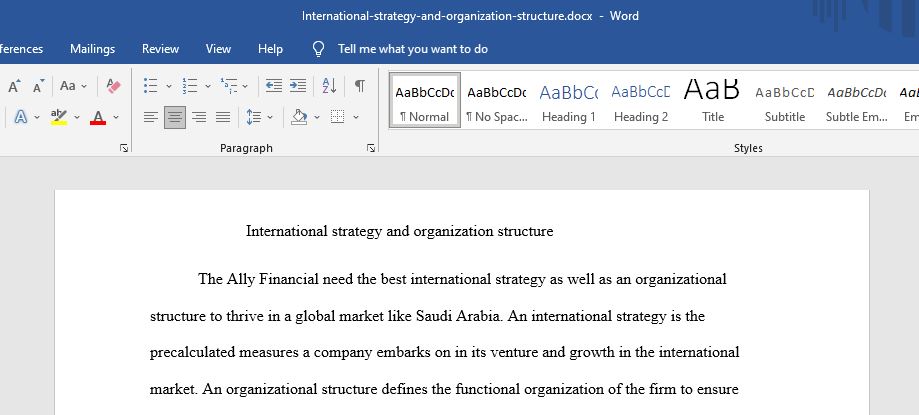Screen dimensions: 919x415
Task: Apply the Subtitle style
Action: point(785,100)
